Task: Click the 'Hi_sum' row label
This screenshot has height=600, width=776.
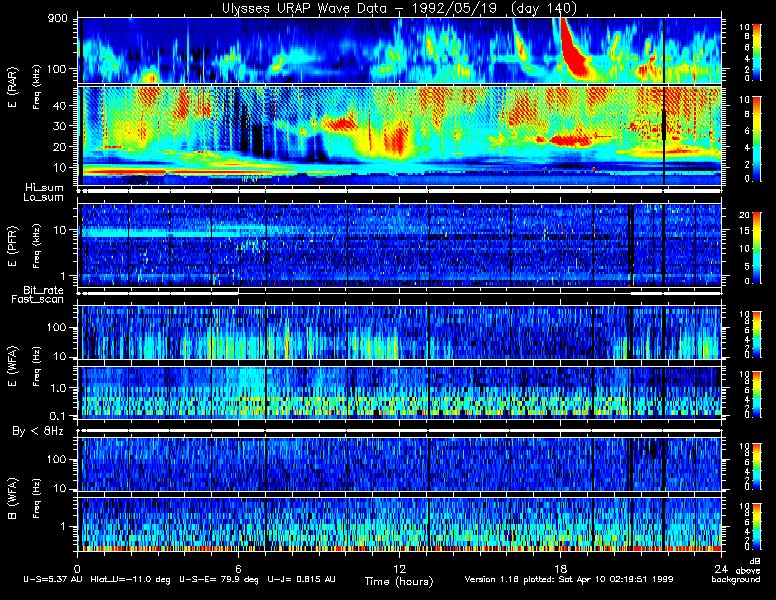Action: coord(45,188)
